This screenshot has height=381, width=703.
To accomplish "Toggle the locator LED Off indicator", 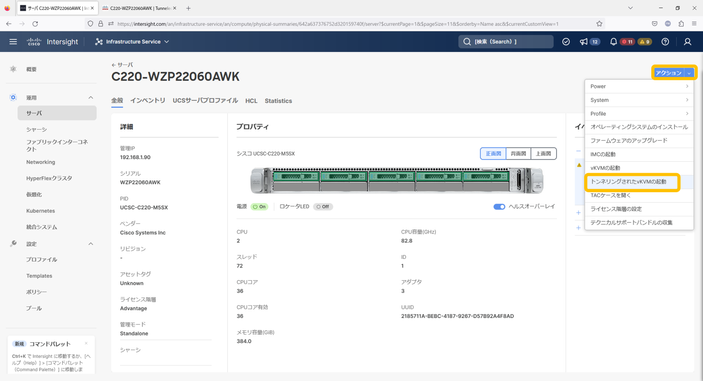I will point(323,207).
